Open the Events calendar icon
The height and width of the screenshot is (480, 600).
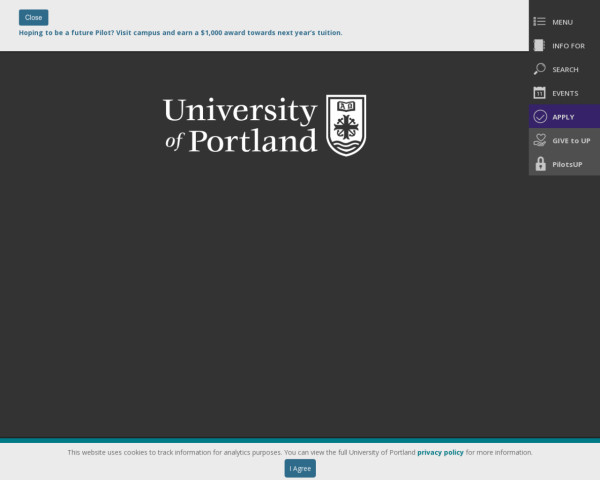[x=540, y=93]
